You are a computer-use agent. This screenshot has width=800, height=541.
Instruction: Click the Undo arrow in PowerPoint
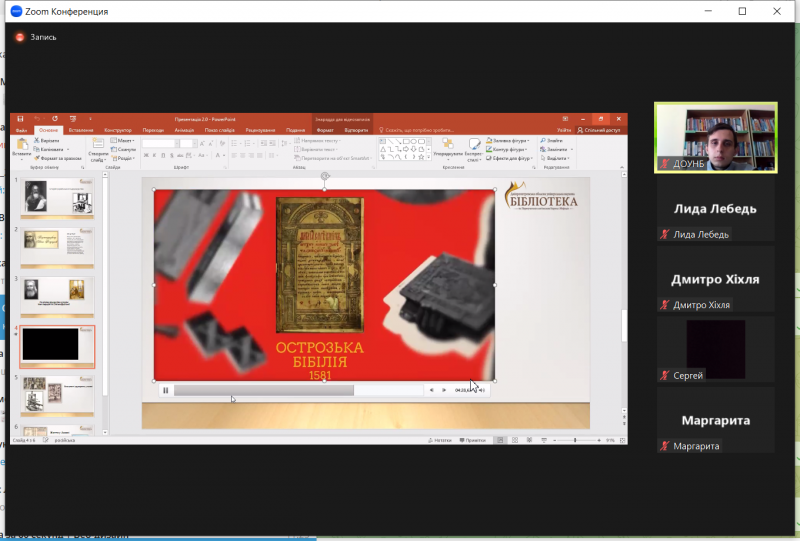click(37, 119)
